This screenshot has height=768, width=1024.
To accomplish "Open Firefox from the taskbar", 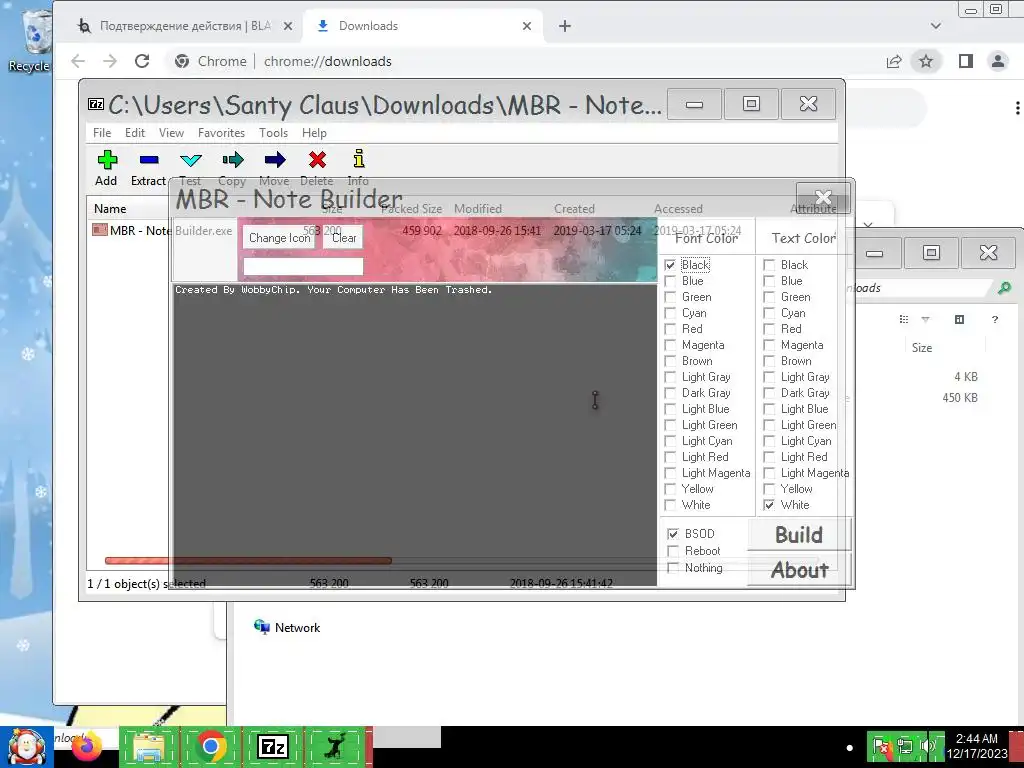I will tap(87, 746).
